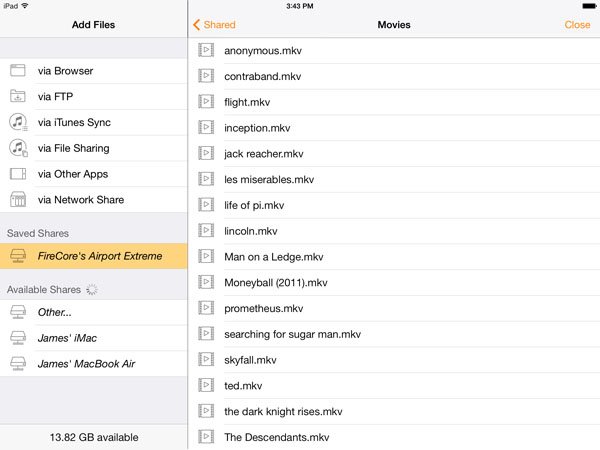
Task: Click the video icon for anonymous.mkv
Action: tap(206, 50)
